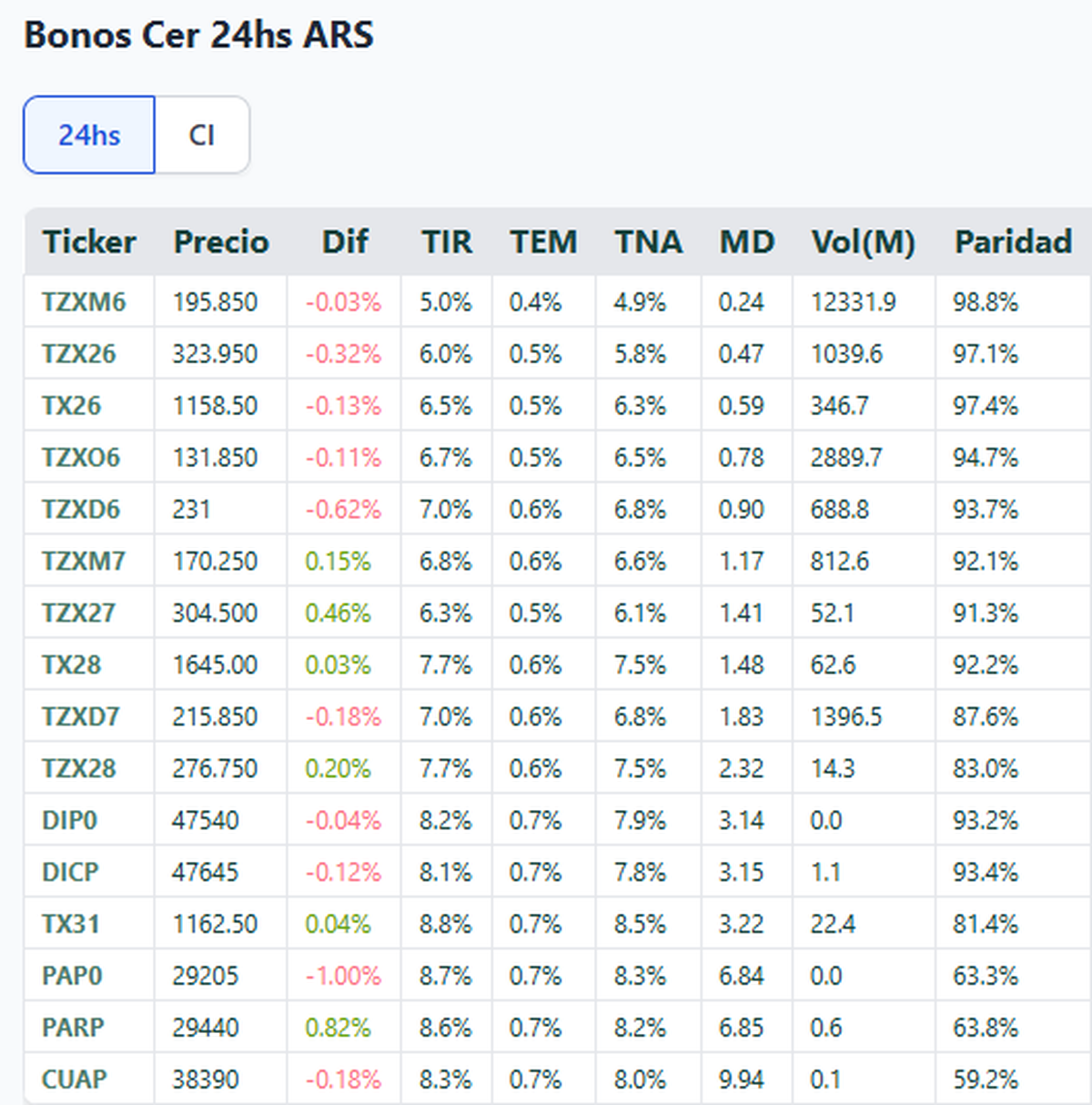
Task: Sort by the Precio column header
Action: [221, 242]
